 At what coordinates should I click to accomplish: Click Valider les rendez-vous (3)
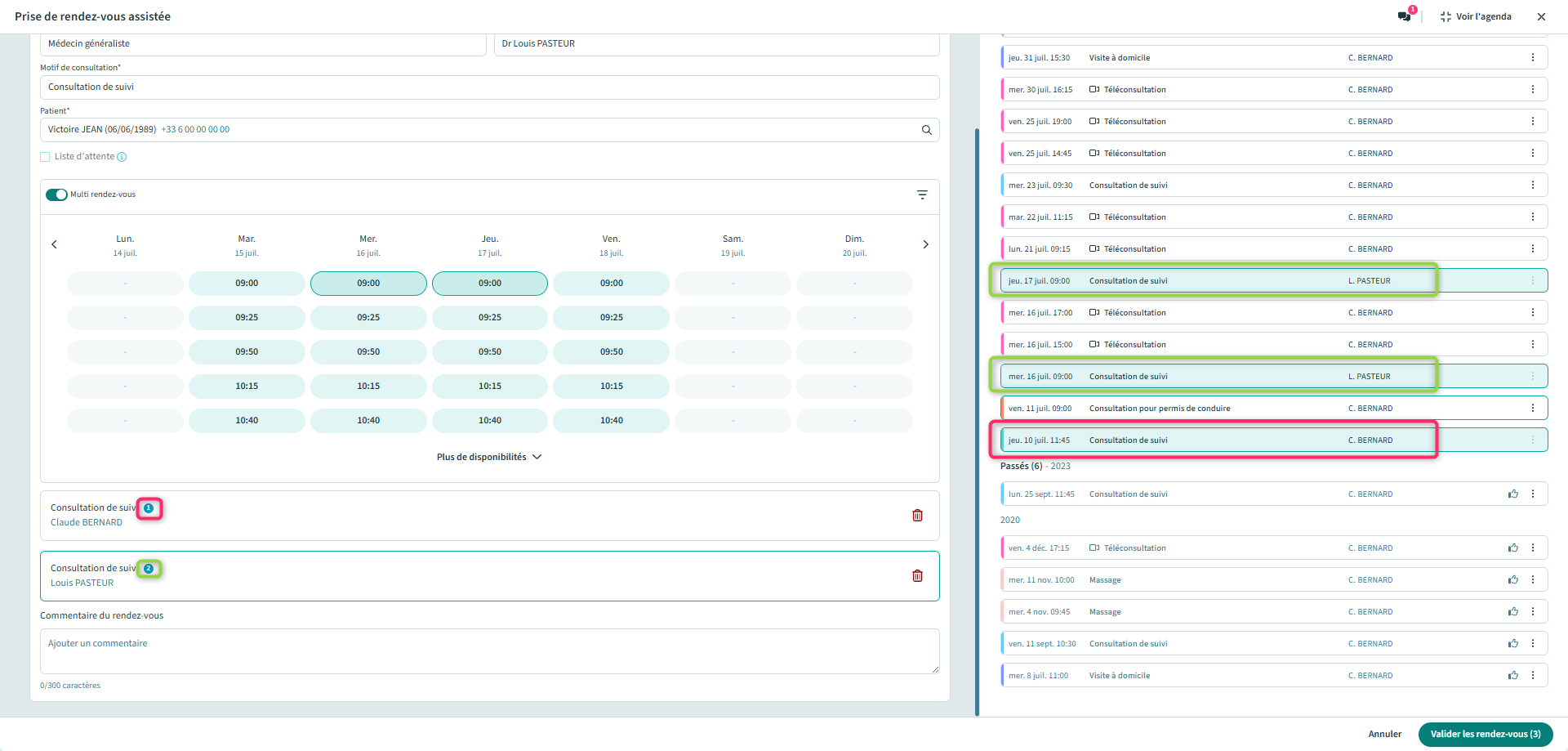pos(1485,734)
